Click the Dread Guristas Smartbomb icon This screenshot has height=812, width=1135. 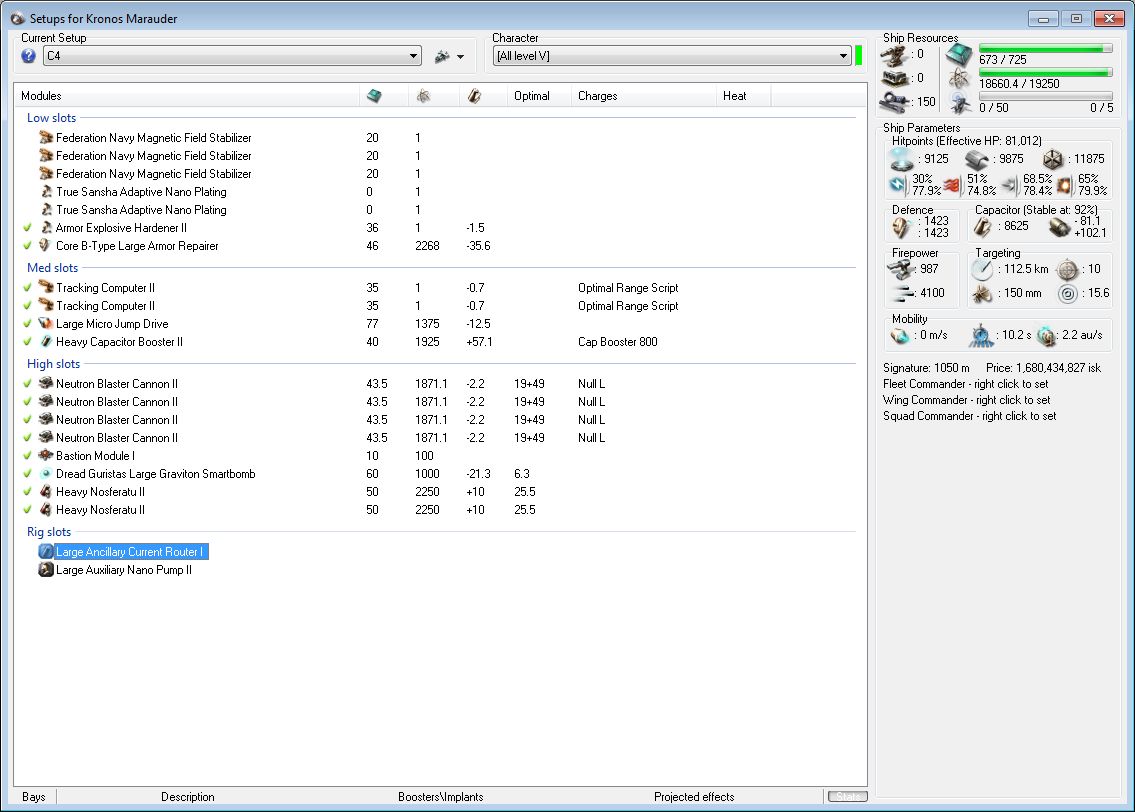pyautogui.click(x=46, y=473)
